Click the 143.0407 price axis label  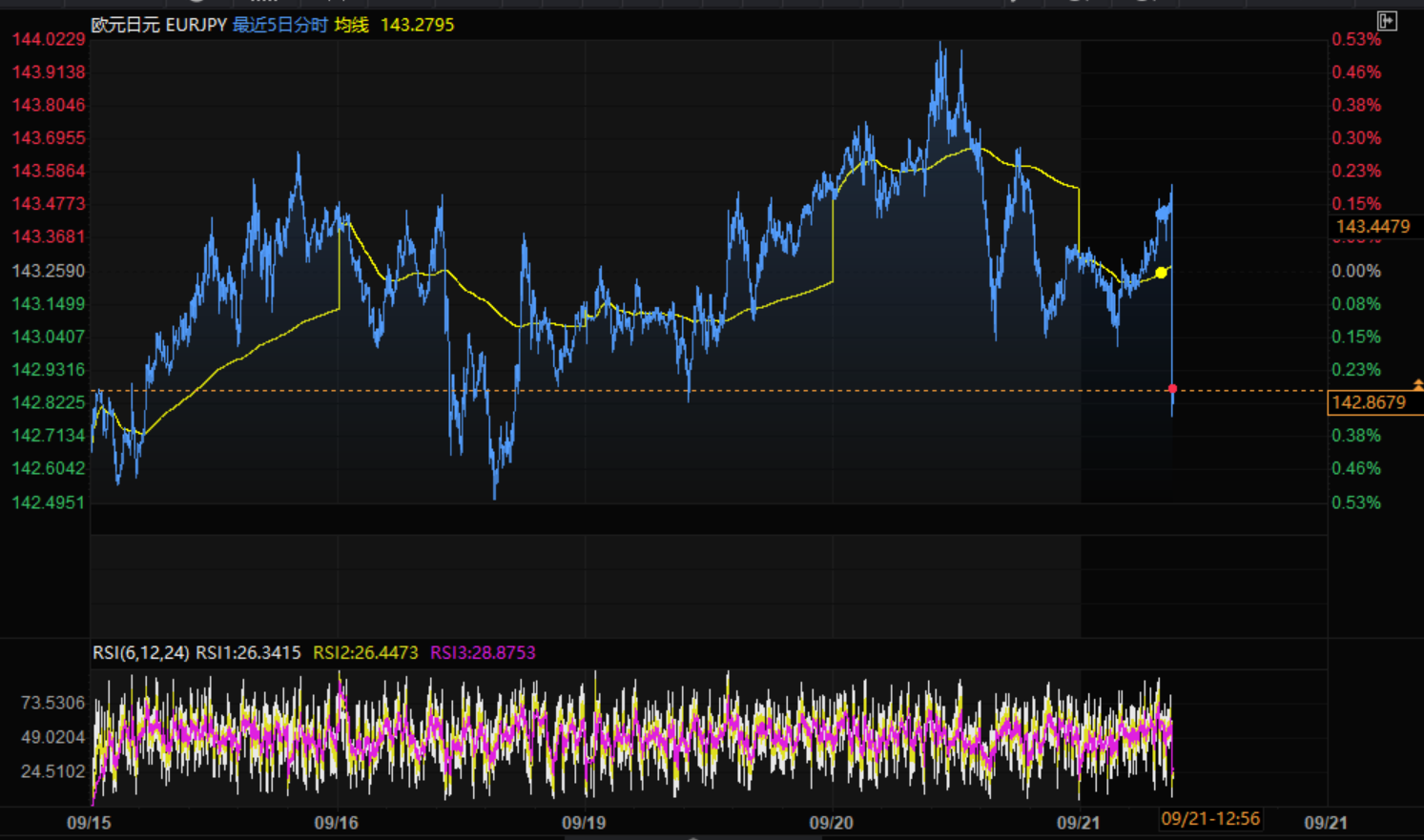coord(49,337)
